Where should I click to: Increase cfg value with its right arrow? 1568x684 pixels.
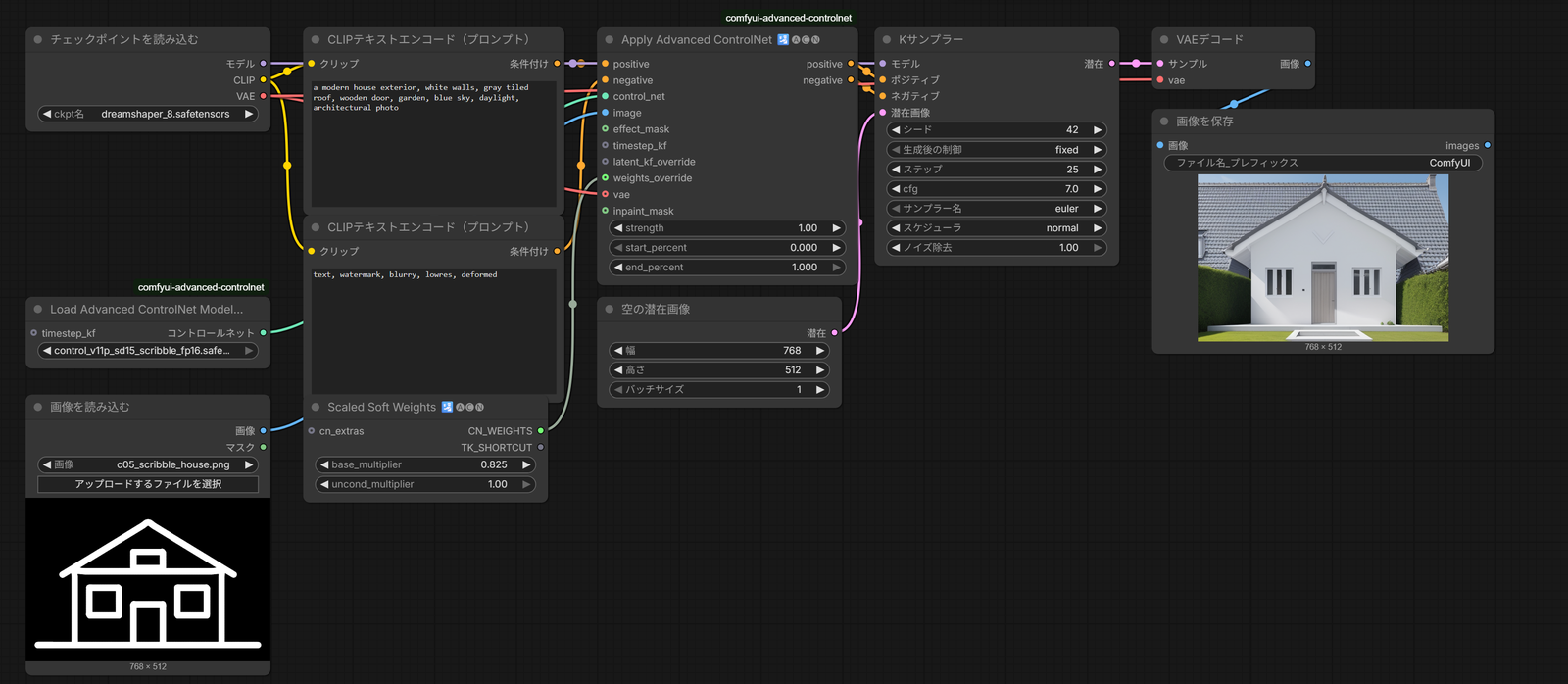[1098, 189]
